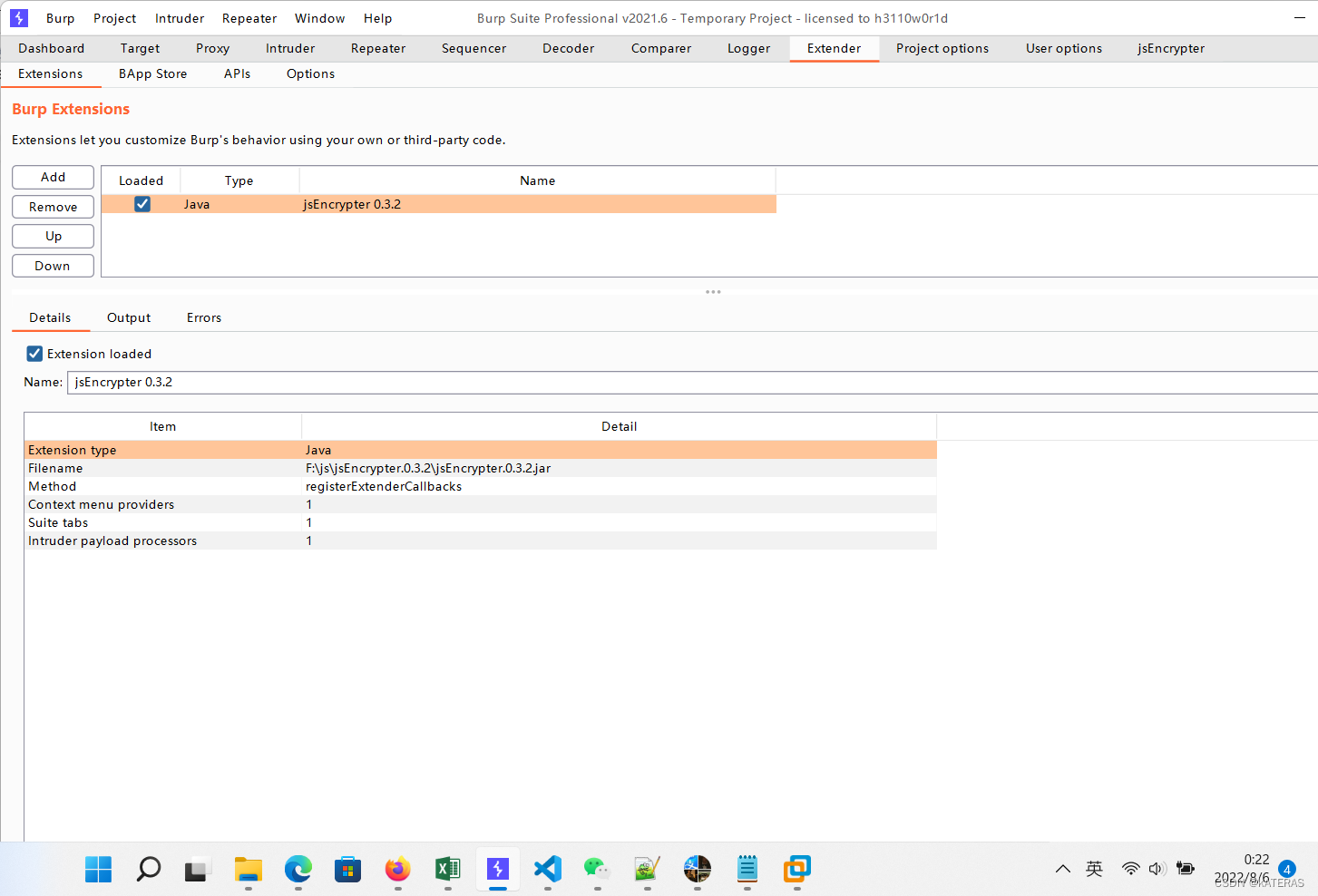Switch to the Sequencer tab
Viewport: 1318px width, 896px height.
click(474, 48)
